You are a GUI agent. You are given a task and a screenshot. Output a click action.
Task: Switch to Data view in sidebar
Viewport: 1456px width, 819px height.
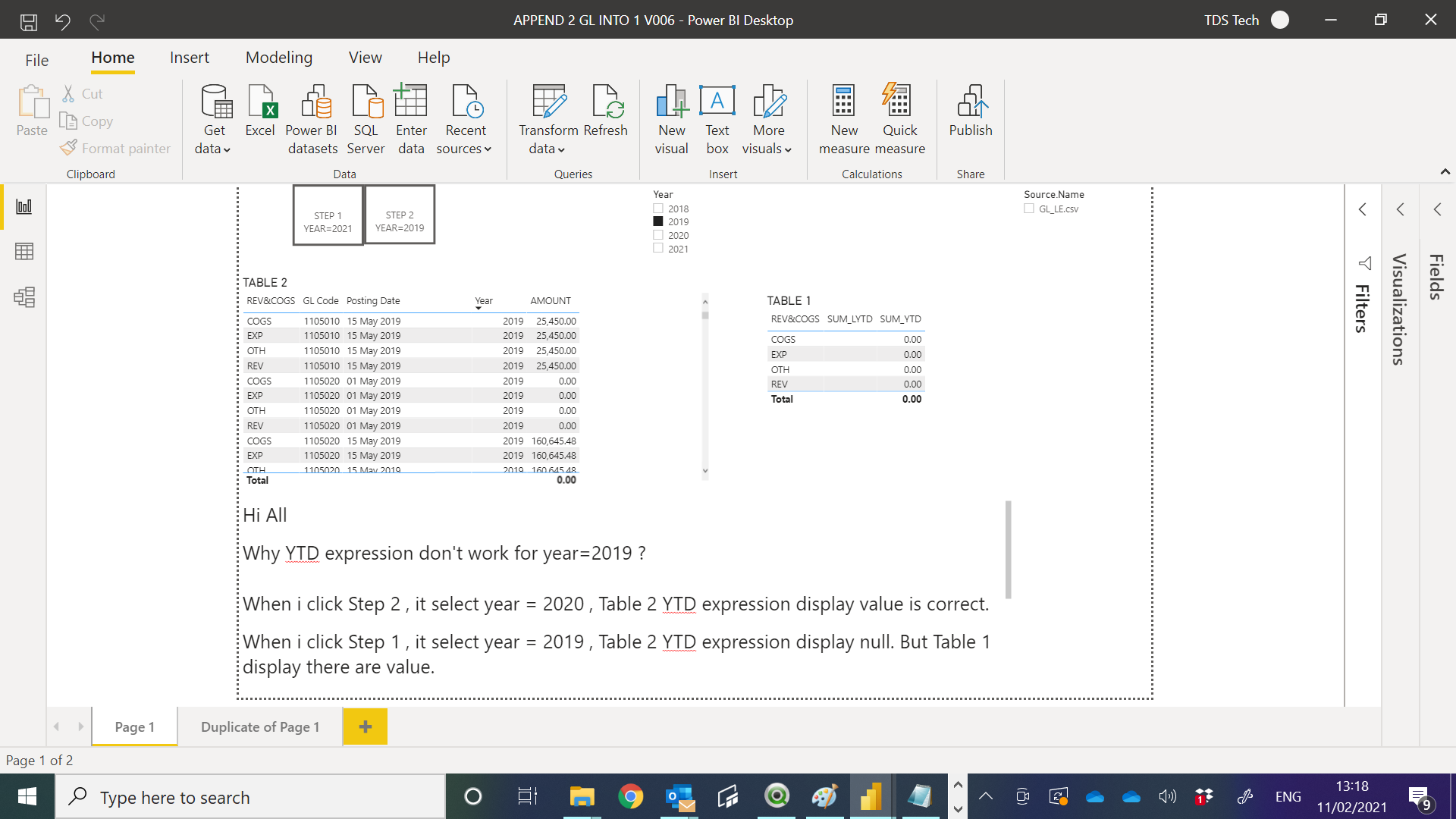[x=24, y=252]
